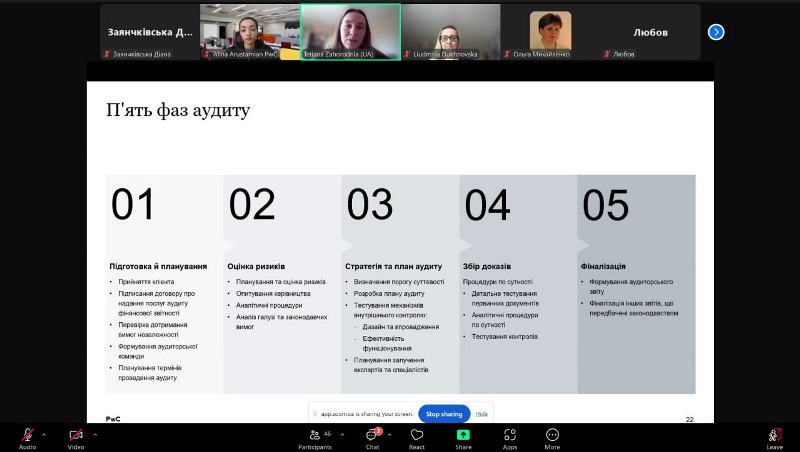Screen dimensions: 800x452
Task: Open the Apps menu
Action: (510, 438)
